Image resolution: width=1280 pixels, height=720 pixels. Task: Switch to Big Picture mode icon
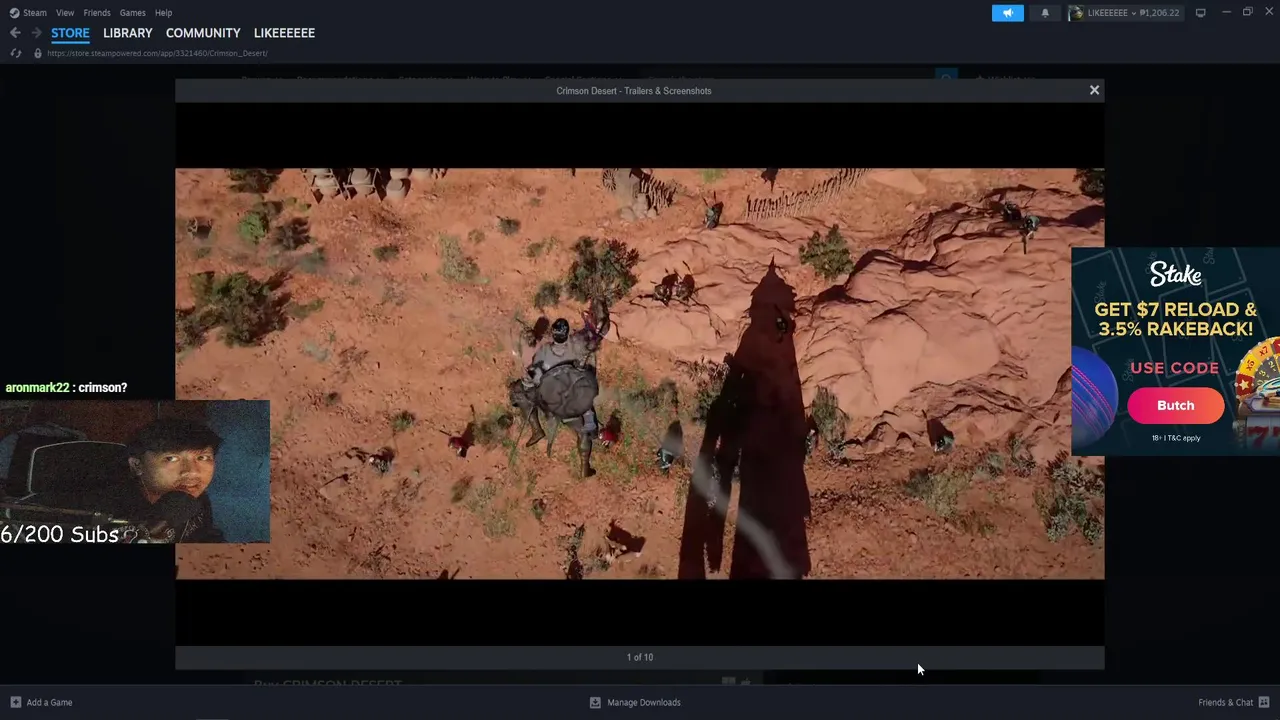(1200, 13)
